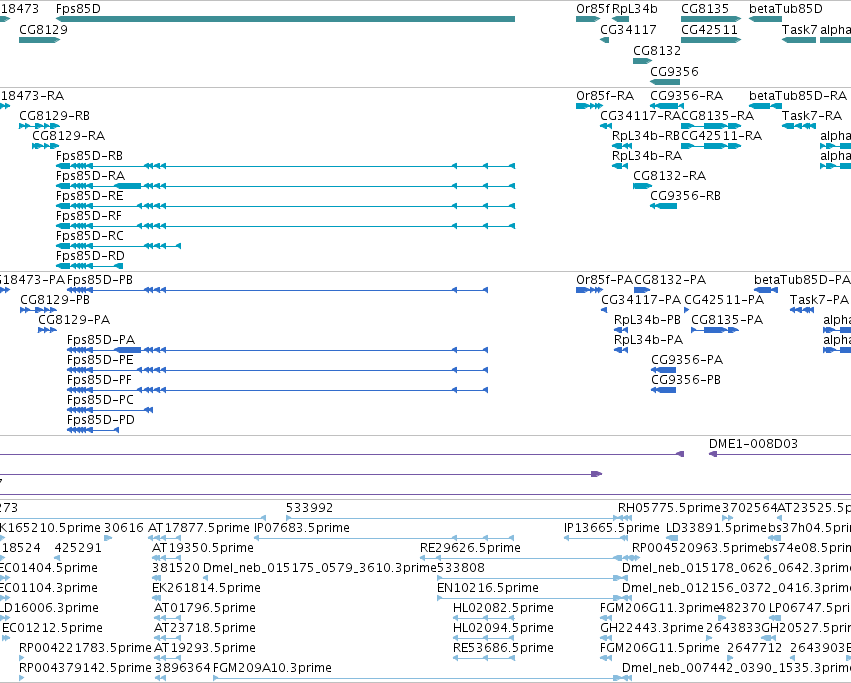Click the RP004379142.5prime EST label
The height and width of the screenshot is (683, 851).
[x=85, y=668]
